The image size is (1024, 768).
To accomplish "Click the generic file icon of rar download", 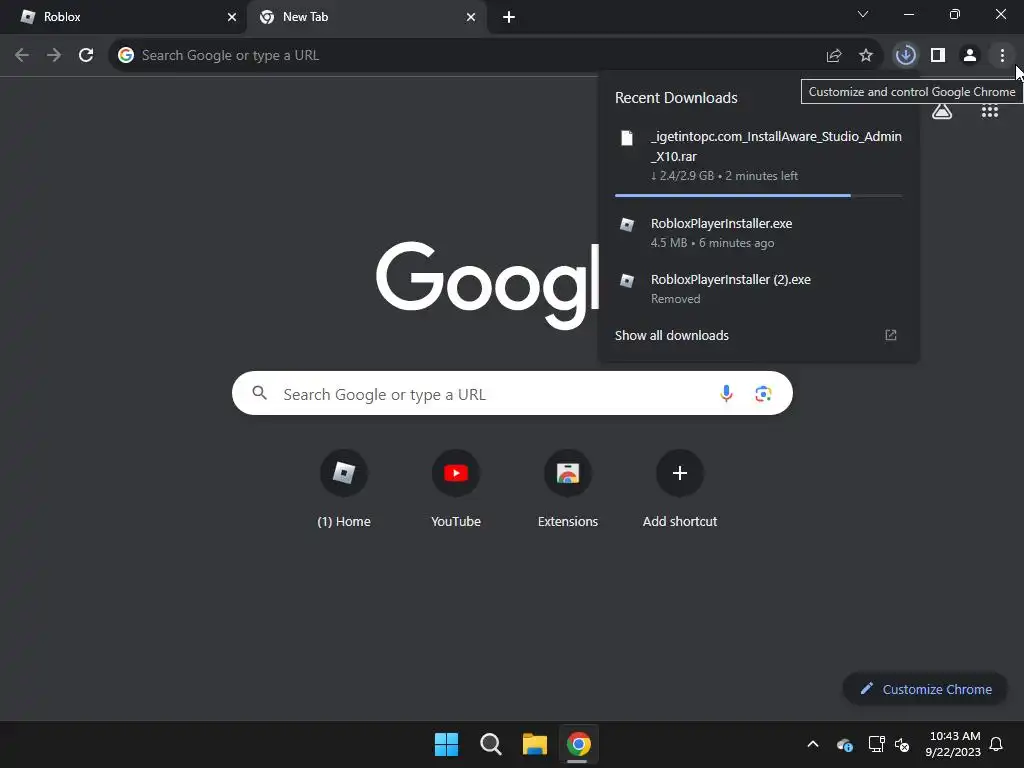I will [627, 138].
